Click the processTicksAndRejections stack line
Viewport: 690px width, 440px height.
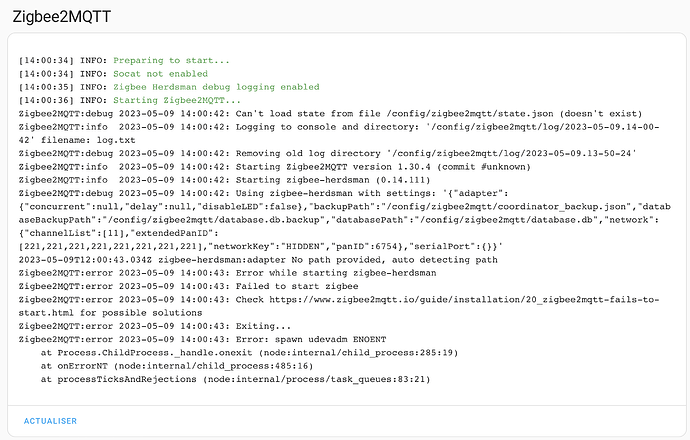[235, 379]
